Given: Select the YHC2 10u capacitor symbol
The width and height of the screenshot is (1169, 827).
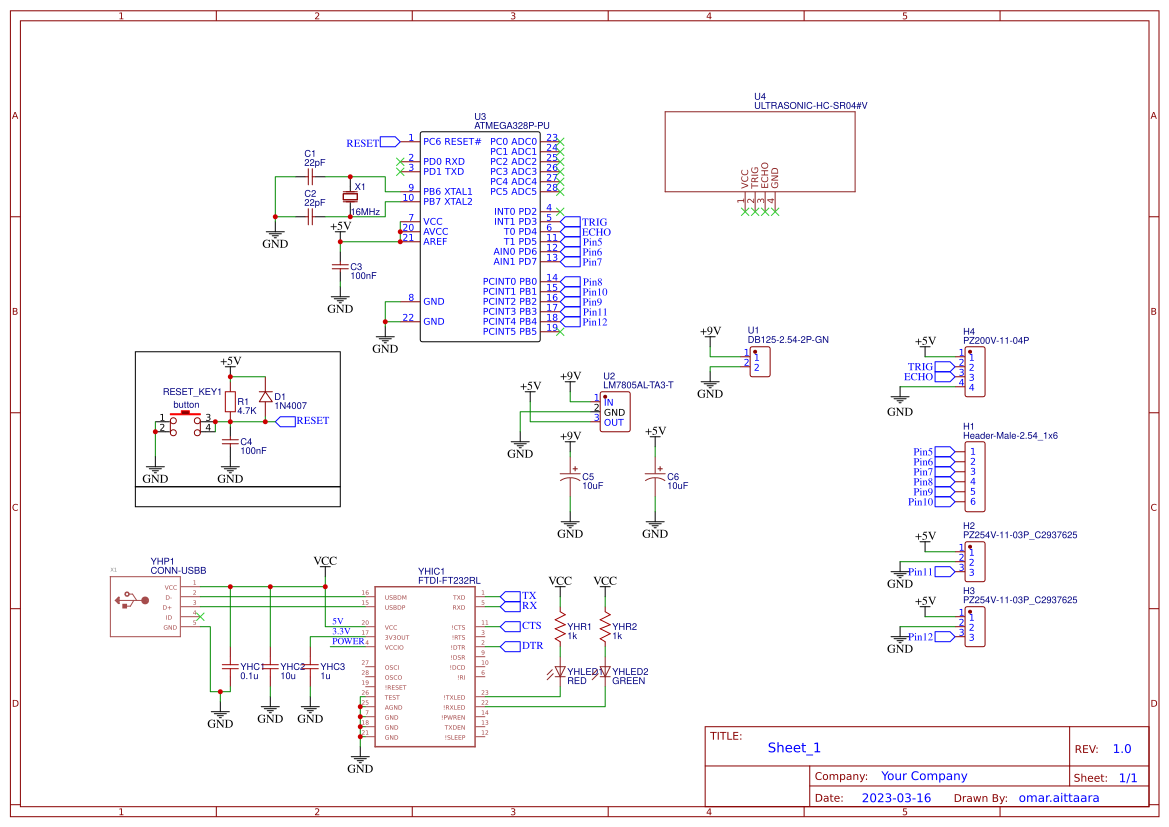Looking at the screenshot, I should pos(270,667).
